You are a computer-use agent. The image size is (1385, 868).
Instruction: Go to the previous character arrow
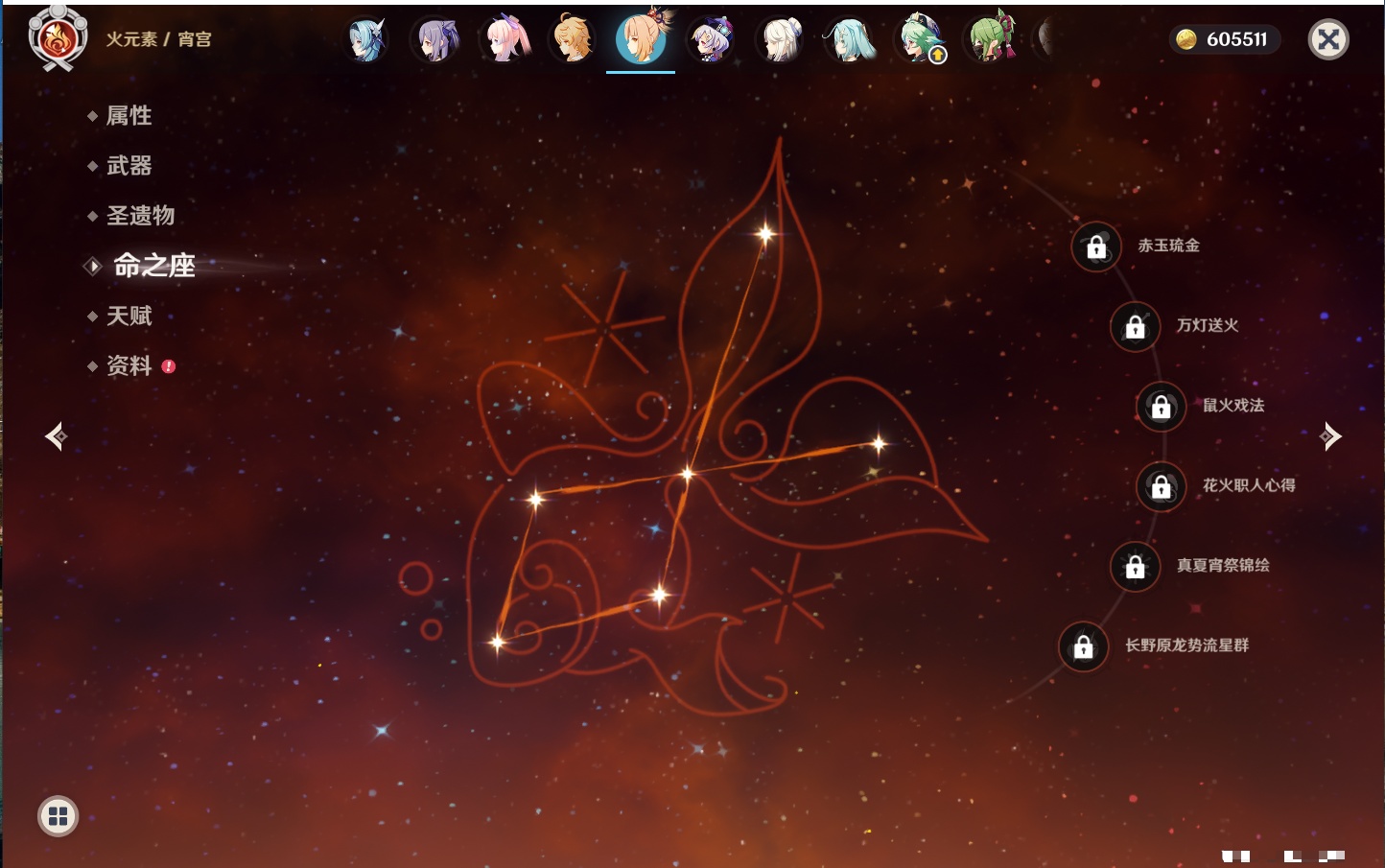click(x=57, y=436)
